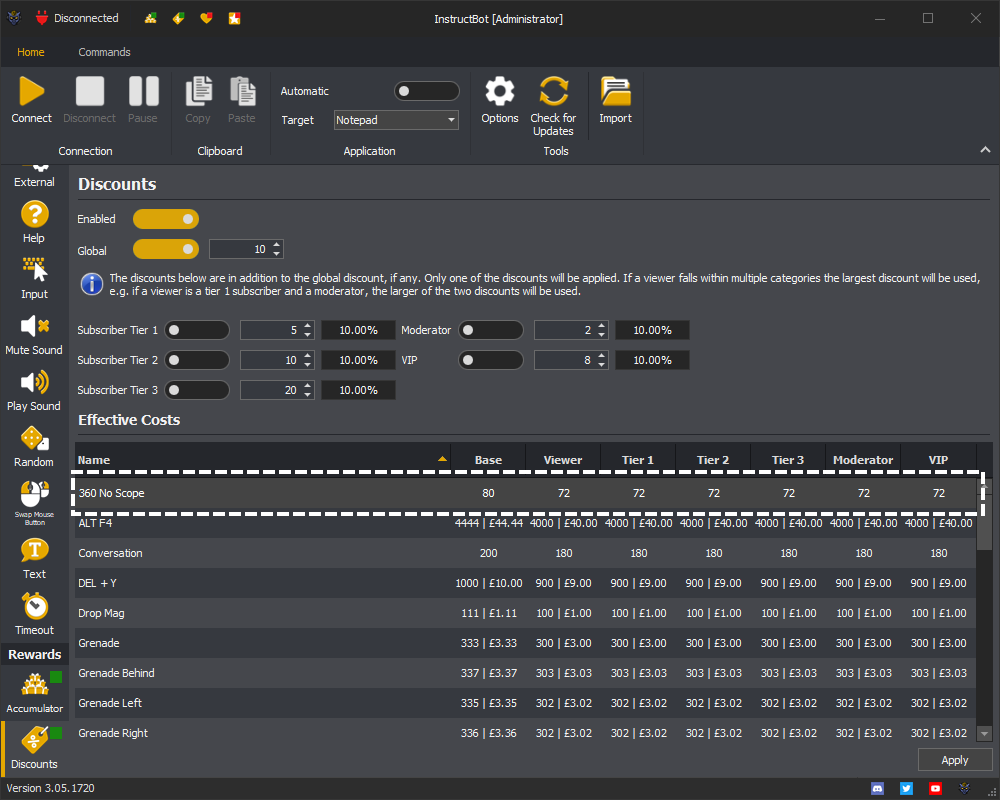Click the Apply button
Viewport: 1000px width, 800px height.
coord(955,760)
